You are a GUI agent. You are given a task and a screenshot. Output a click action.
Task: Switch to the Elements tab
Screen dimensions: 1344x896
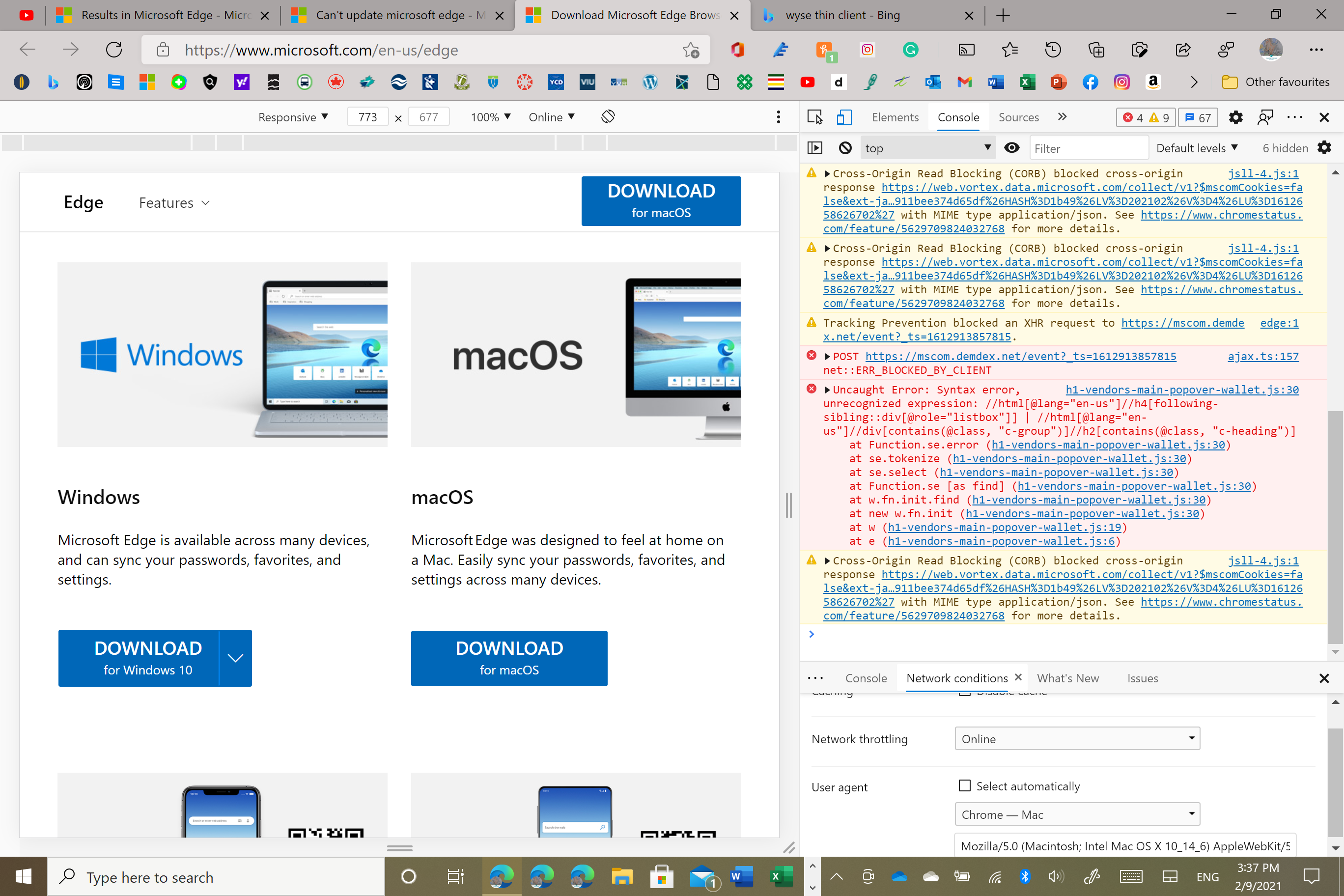895,117
